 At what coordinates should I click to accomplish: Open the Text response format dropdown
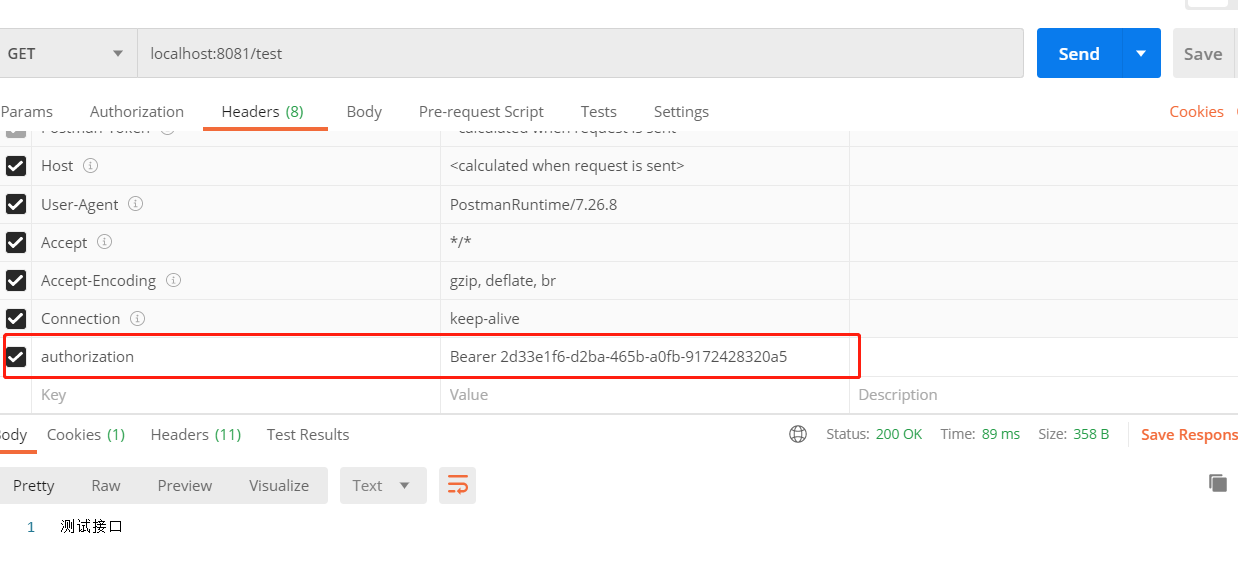[383, 485]
